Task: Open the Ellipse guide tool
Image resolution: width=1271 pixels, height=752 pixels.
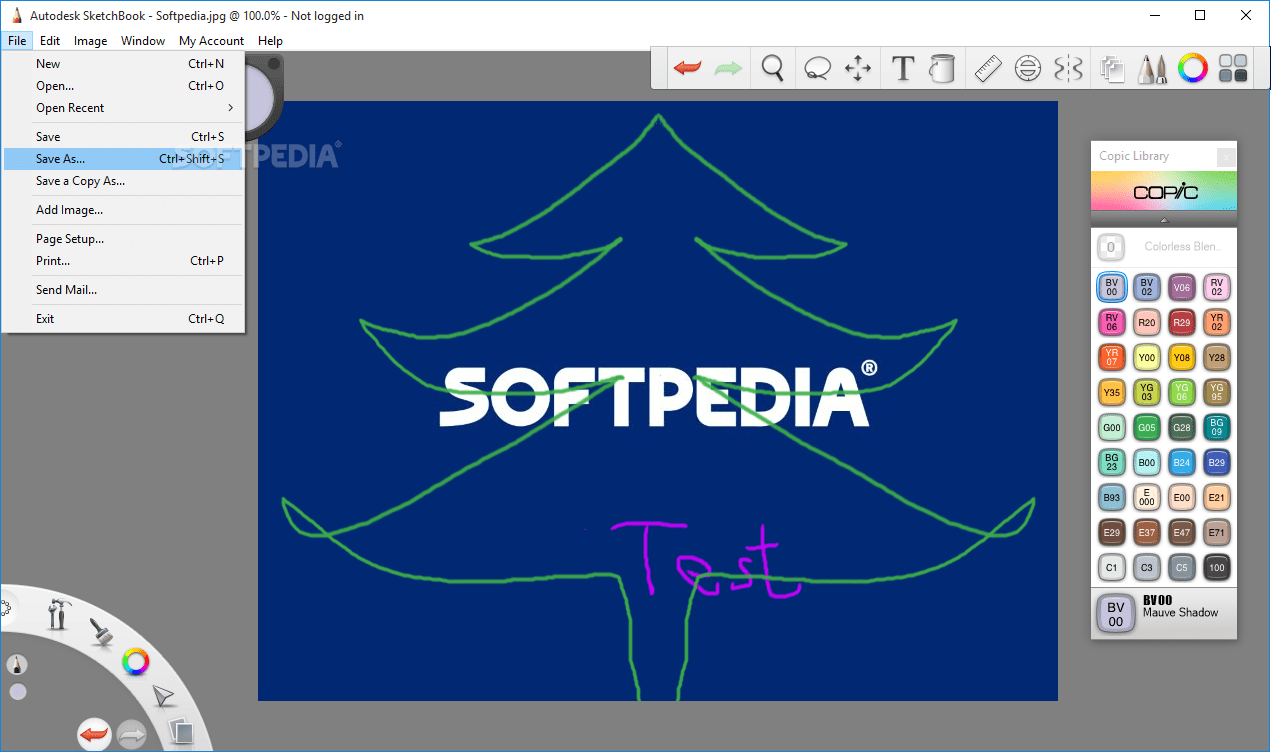Action: tap(1028, 68)
